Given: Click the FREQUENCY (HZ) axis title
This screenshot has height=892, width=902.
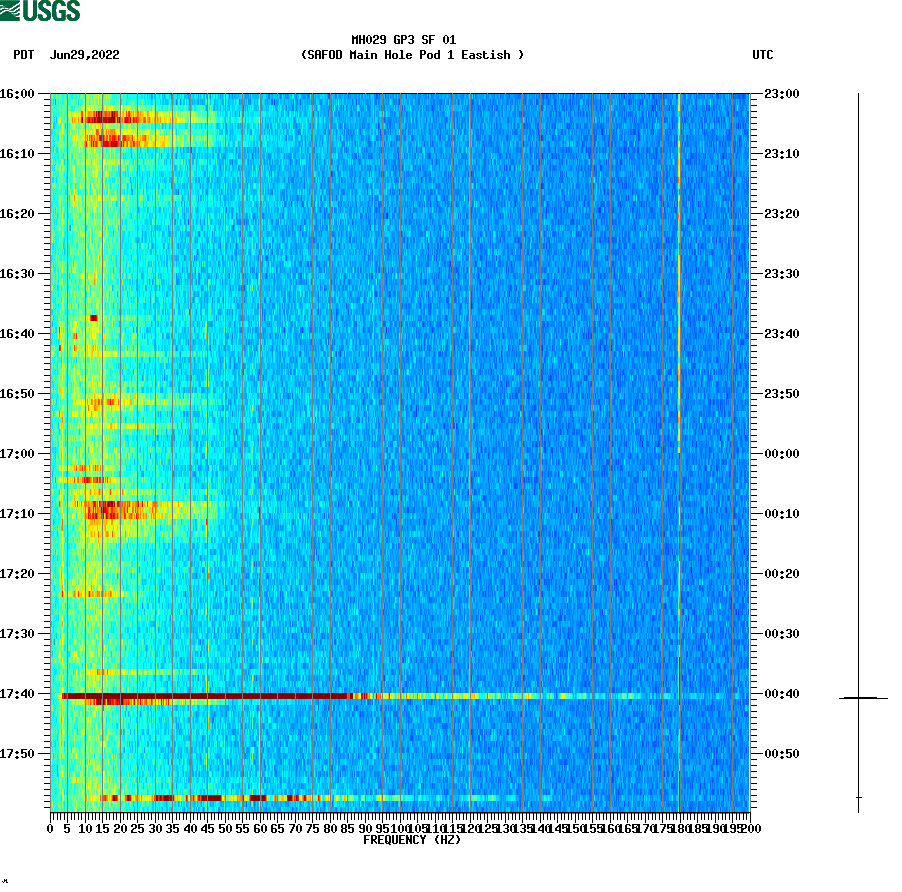Looking at the screenshot, I should [412, 841].
